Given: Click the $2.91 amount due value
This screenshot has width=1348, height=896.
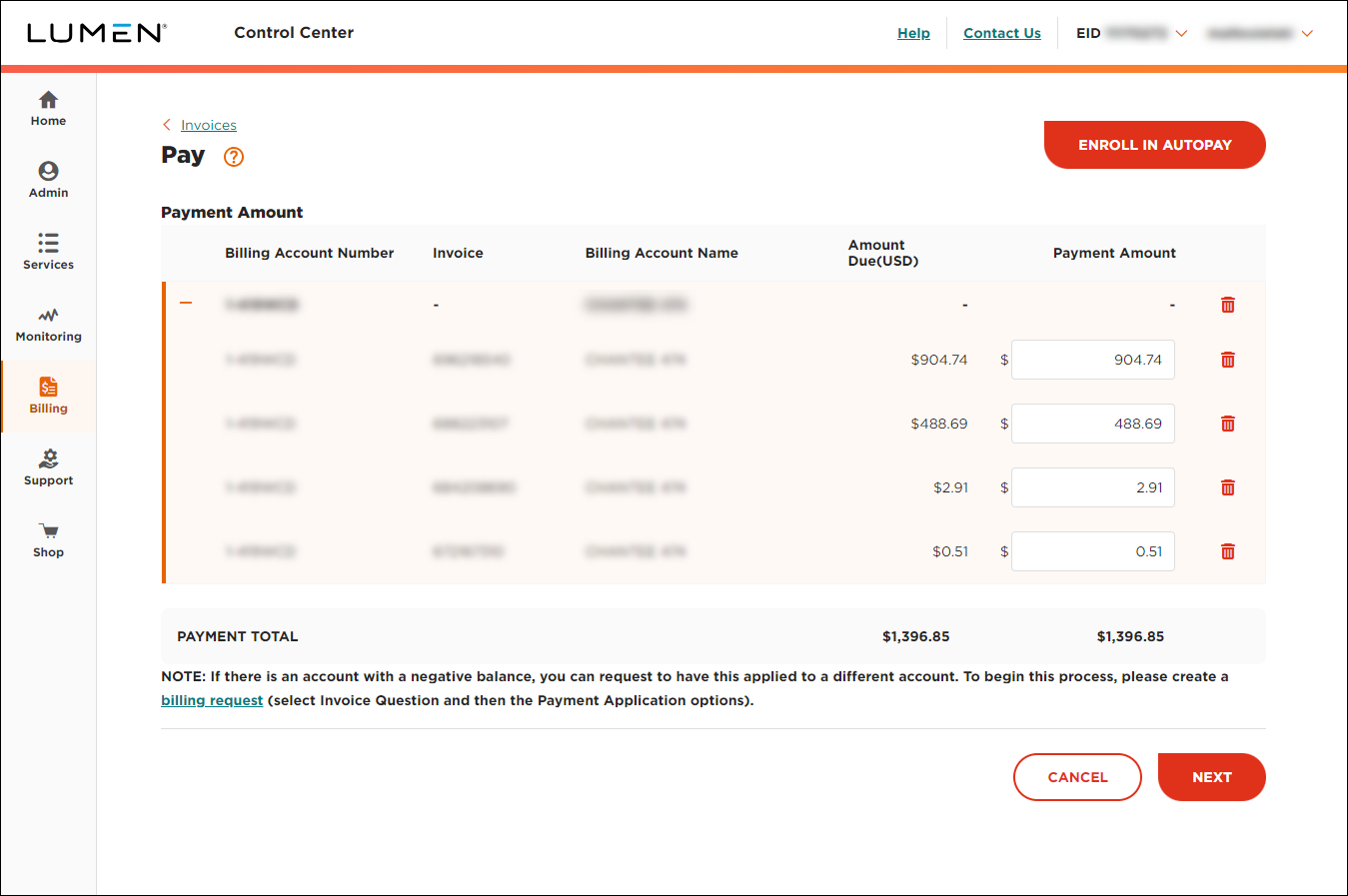Looking at the screenshot, I should 950,487.
